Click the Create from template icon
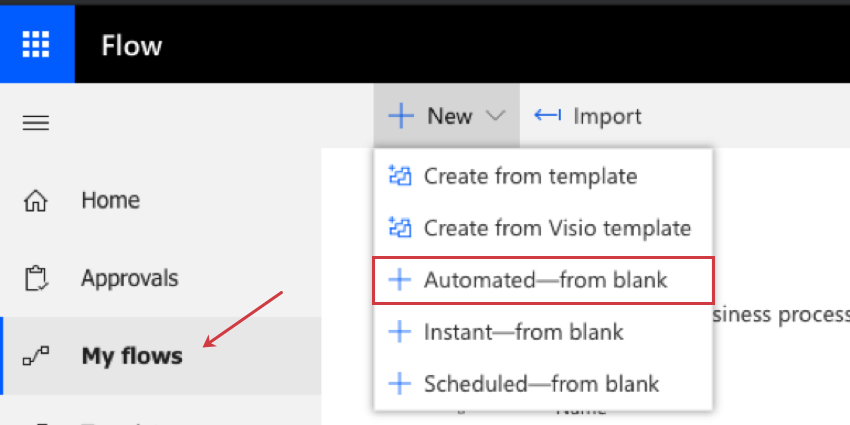Viewport: 850px width, 425px height. (x=400, y=177)
